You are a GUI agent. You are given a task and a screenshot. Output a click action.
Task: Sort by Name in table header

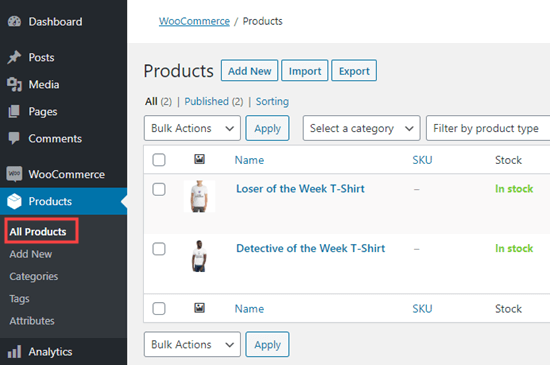[x=249, y=160]
